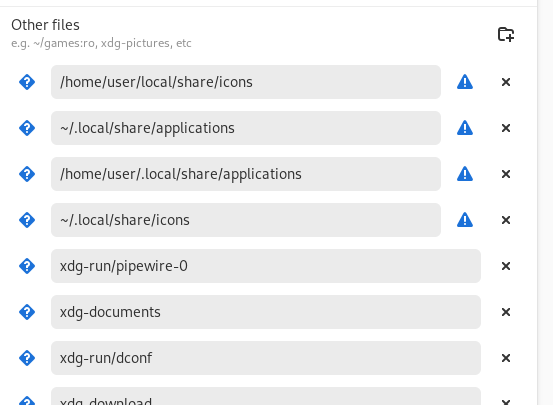The image size is (553, 405).
Task: Add a new folder path in Other files
Action: [x=506, y=34]
